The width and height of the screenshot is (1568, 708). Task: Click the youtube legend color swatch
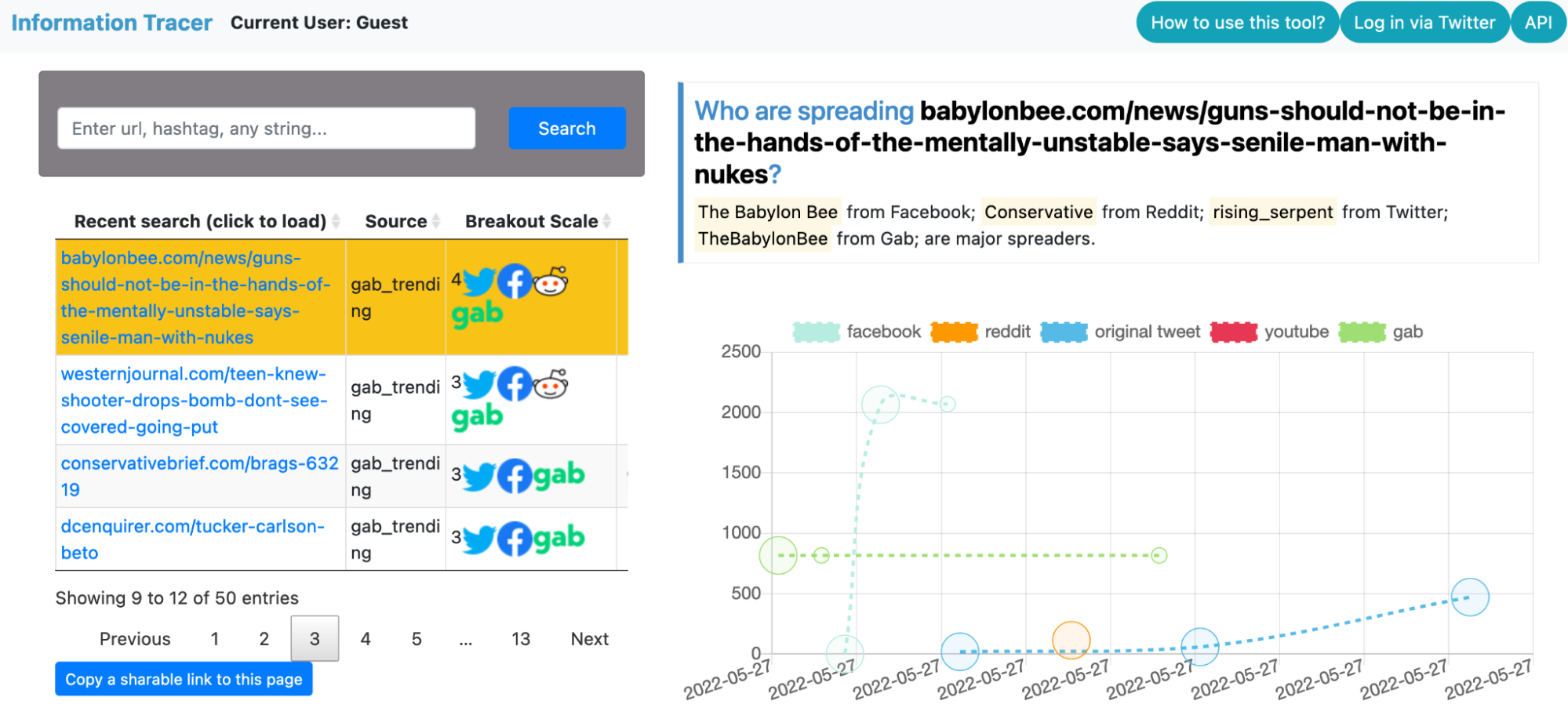tap(1233, 332)
